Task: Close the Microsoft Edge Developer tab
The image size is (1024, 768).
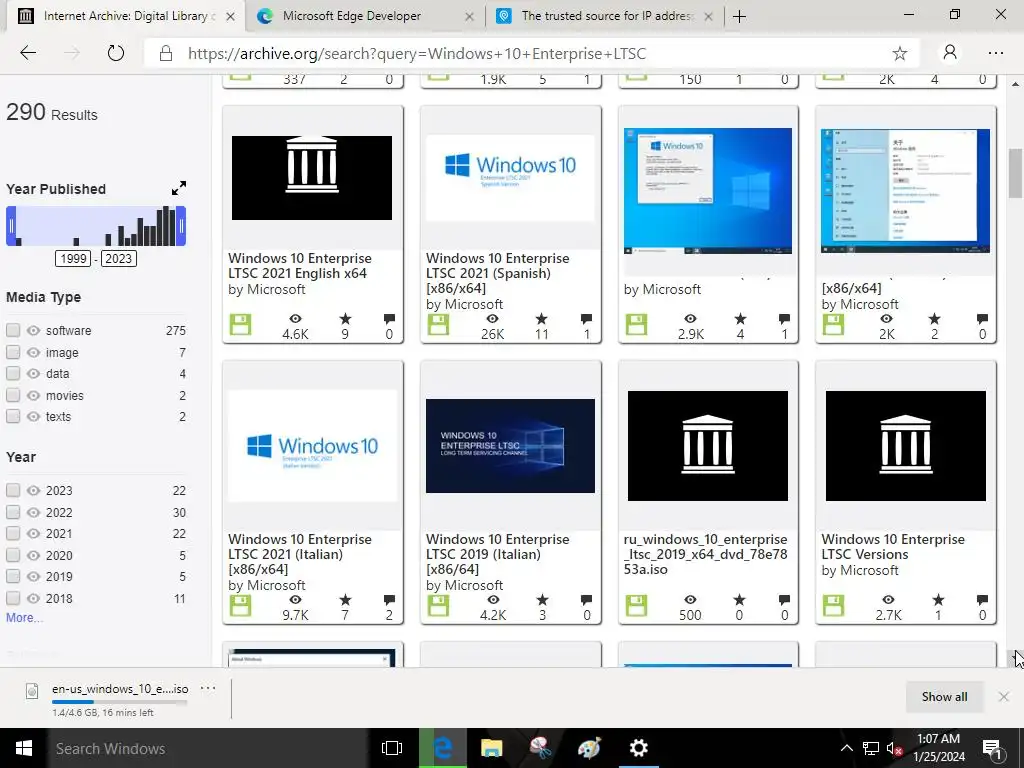Action: (469, 17)
